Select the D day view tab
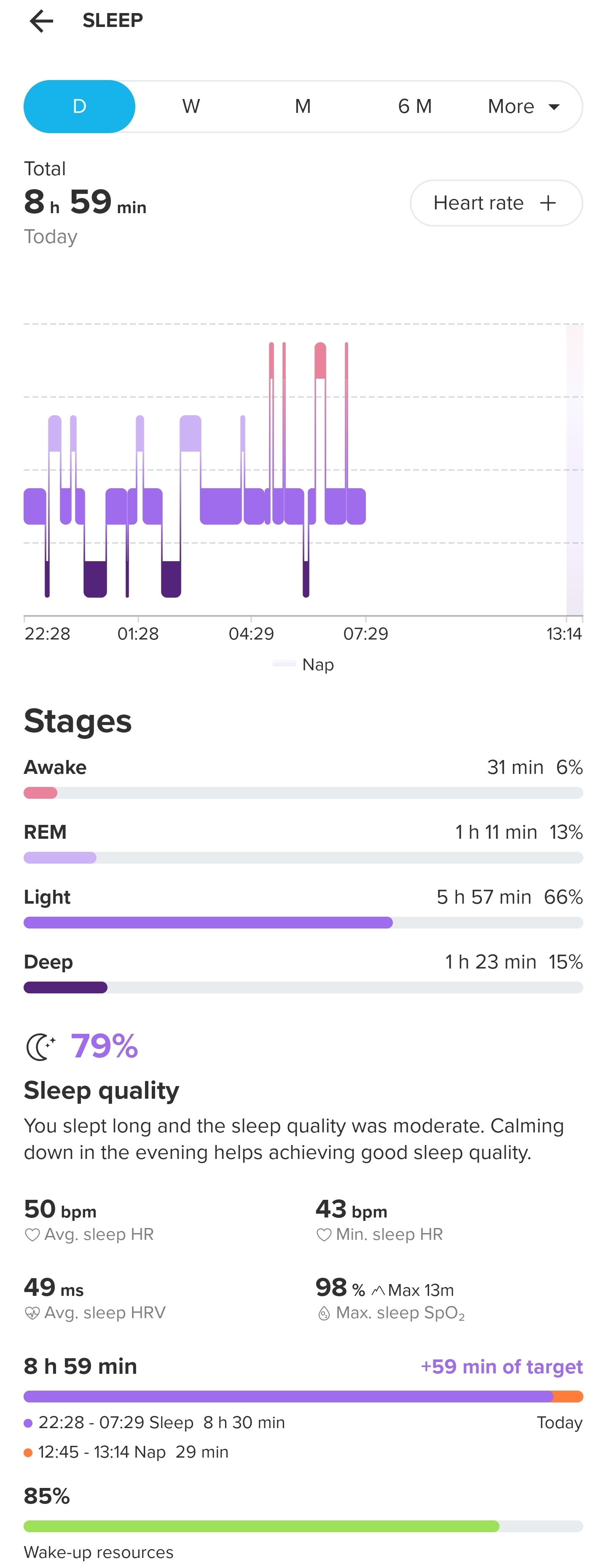 [x=80, y=107]
